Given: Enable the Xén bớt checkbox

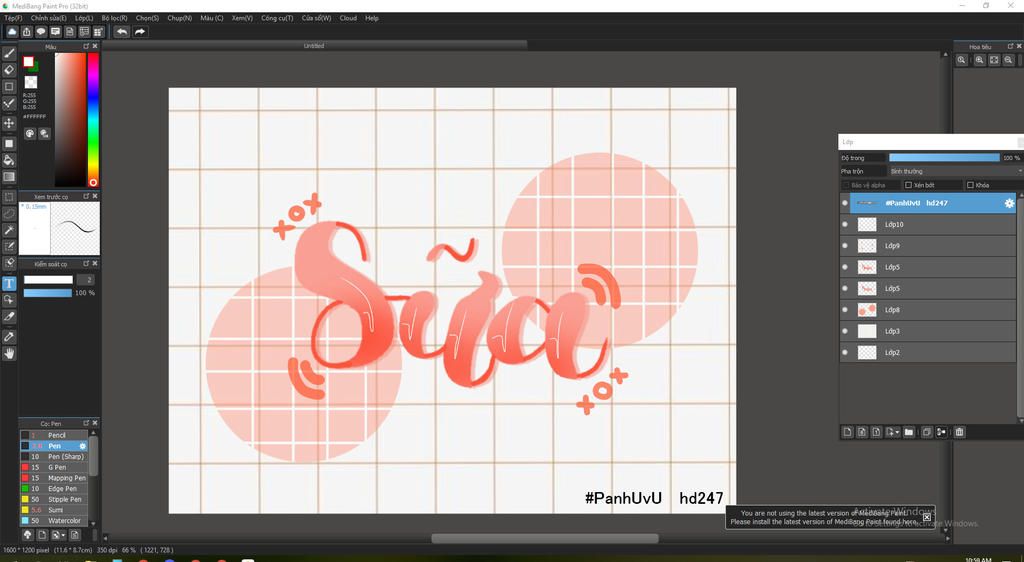Looking at the screenshot, I should coord(908,185).
